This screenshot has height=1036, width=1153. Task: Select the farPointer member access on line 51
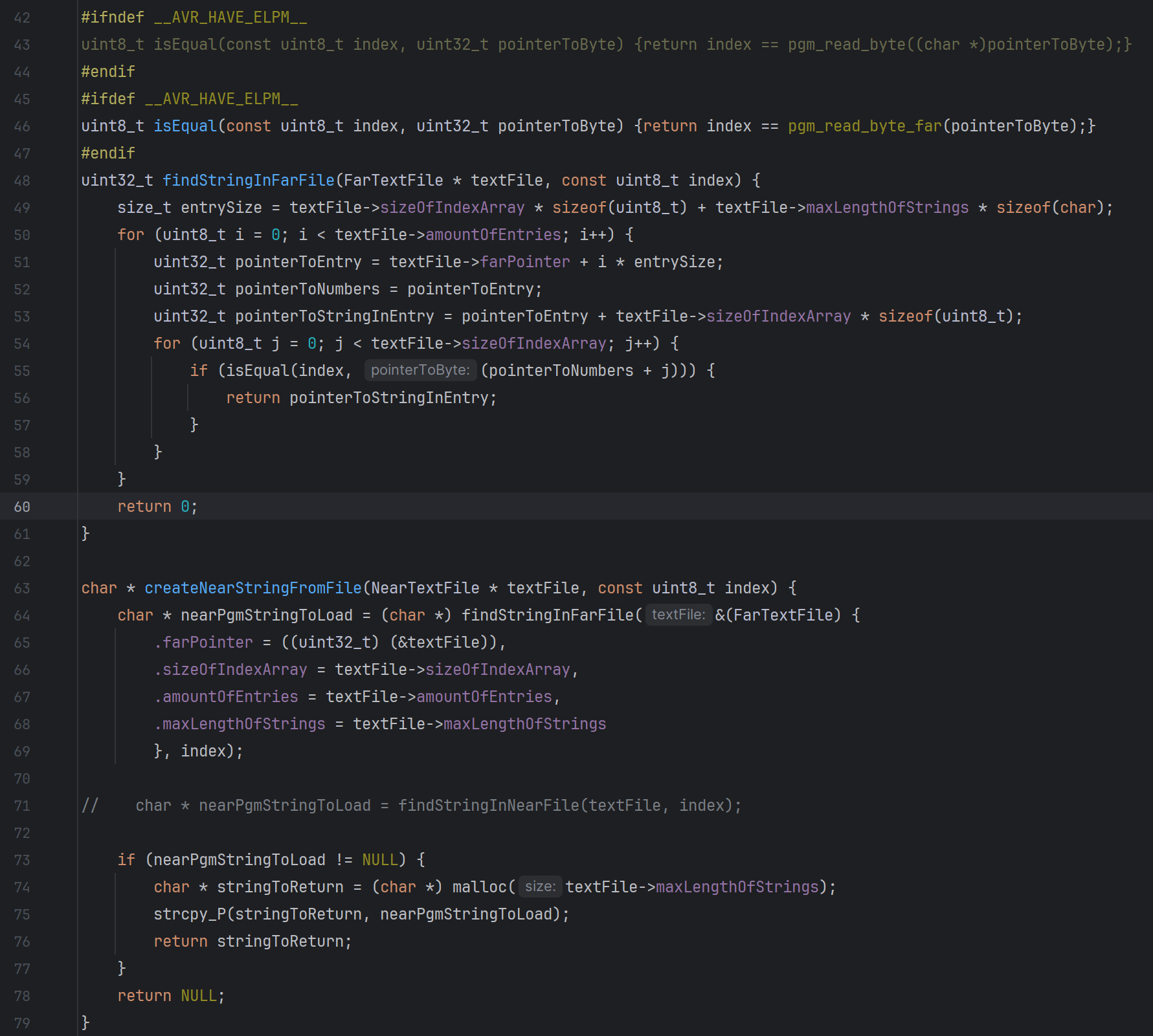pos(524,261)
